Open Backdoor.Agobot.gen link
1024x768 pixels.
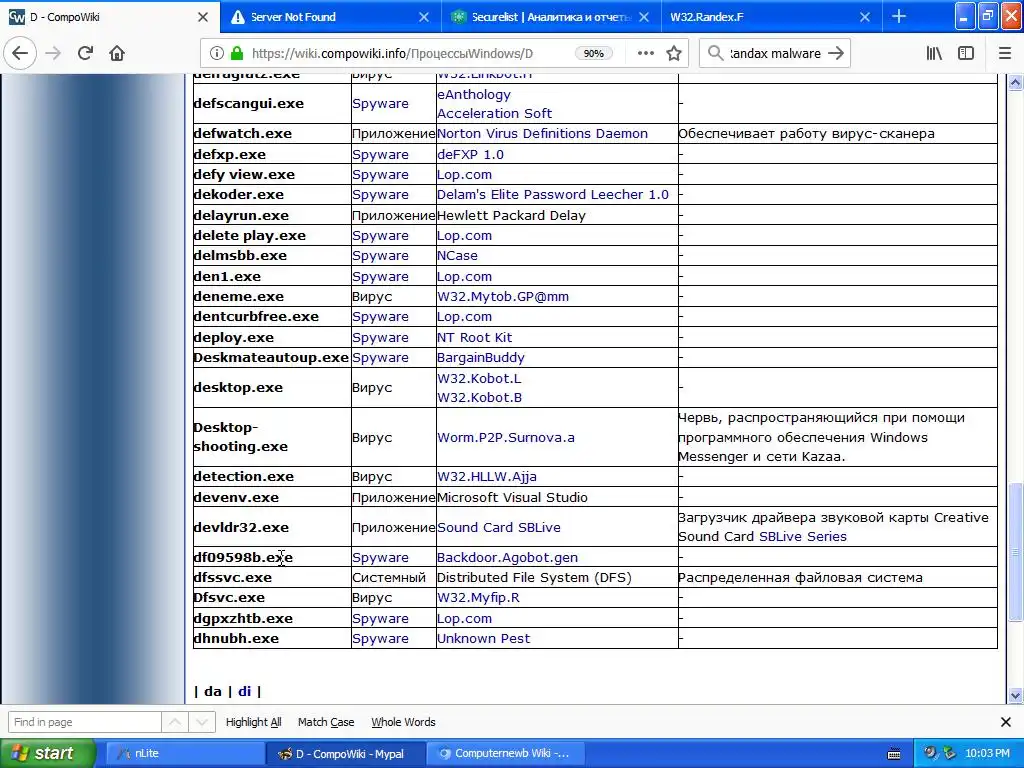tap(507, 557)
